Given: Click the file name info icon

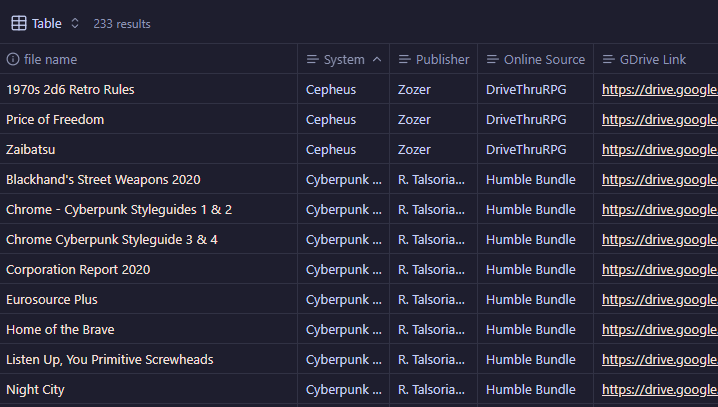Looking at the screenshot, I should [x=13, y=59].
